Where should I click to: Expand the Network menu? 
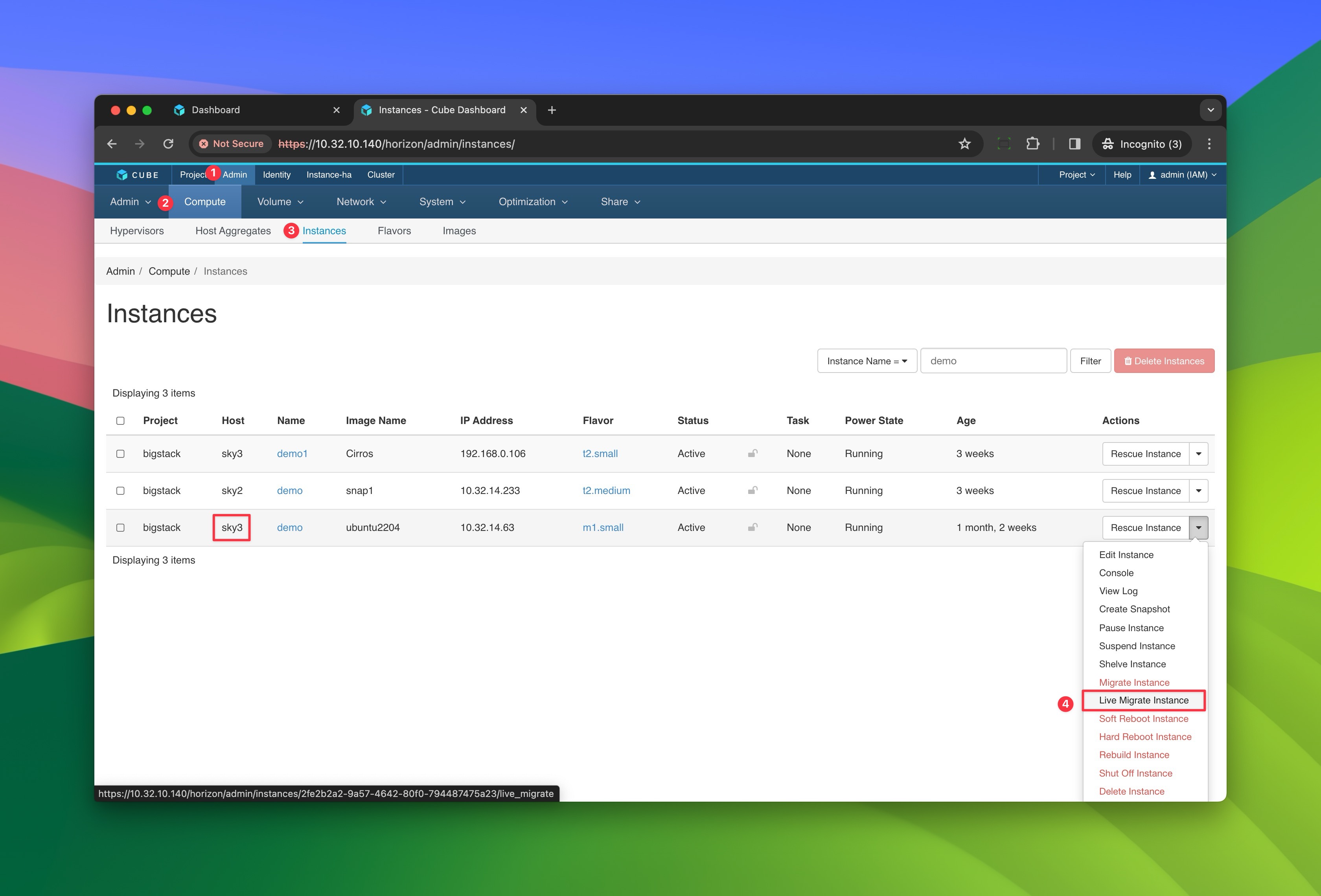[362, 202]
